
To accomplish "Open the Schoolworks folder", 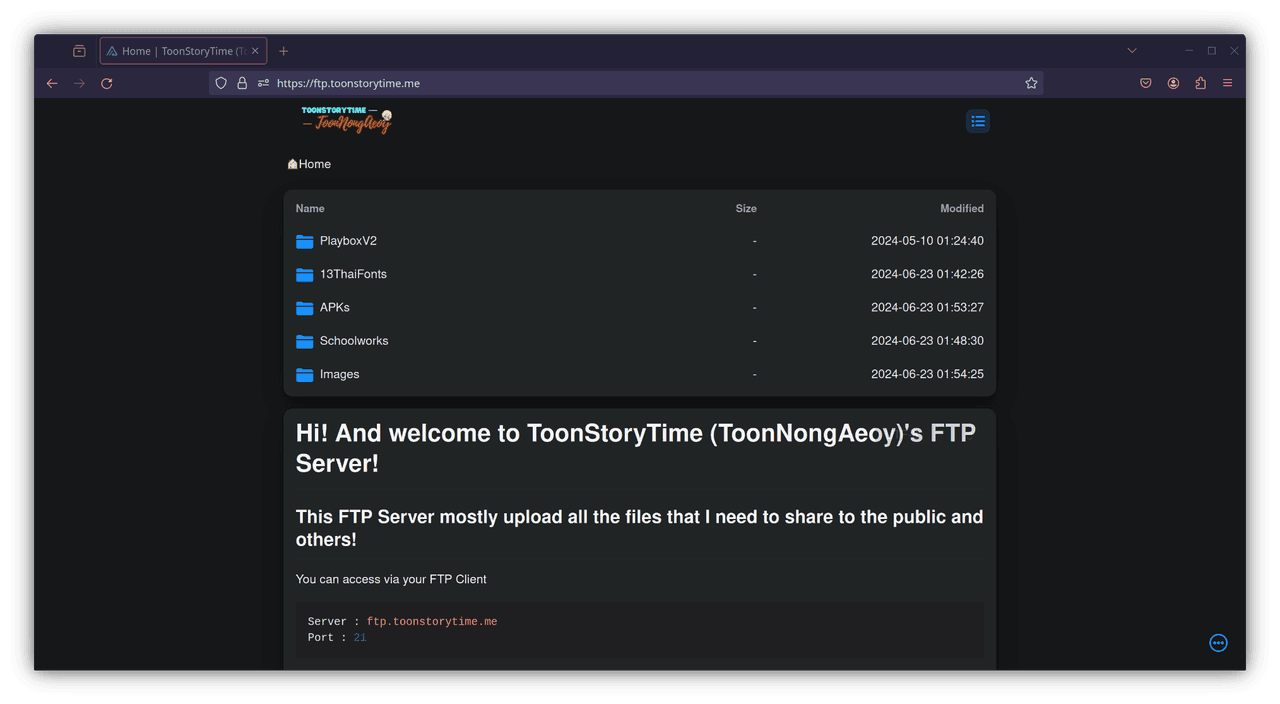I will 353,341.
